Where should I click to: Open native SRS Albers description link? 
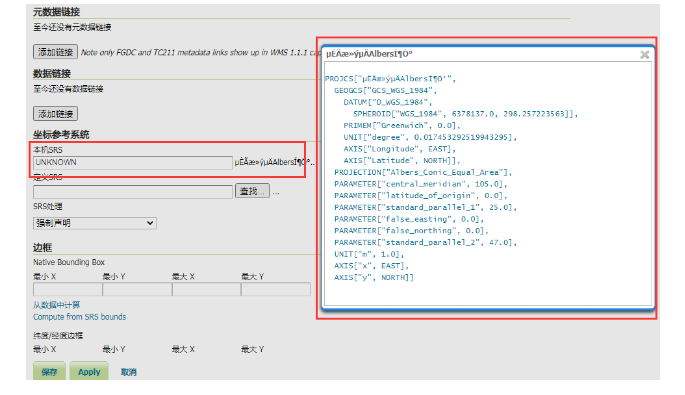pos(274,163)
